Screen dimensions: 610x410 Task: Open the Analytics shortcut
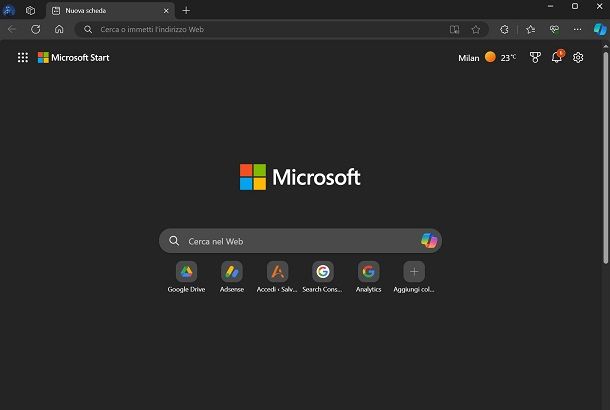pyautogui.click(x=368, y=277)
